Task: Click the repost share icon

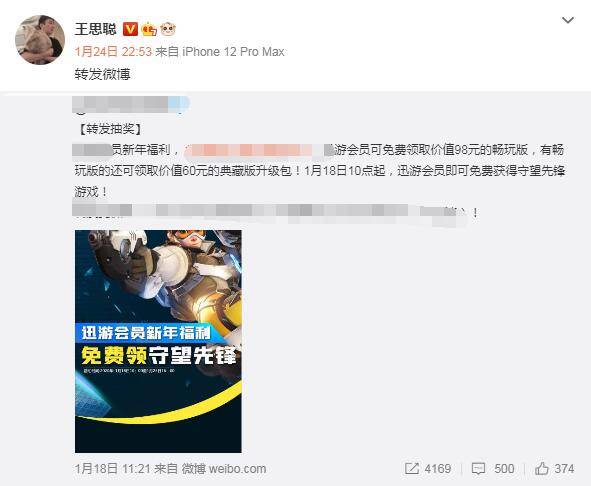Action: point(412,469)
